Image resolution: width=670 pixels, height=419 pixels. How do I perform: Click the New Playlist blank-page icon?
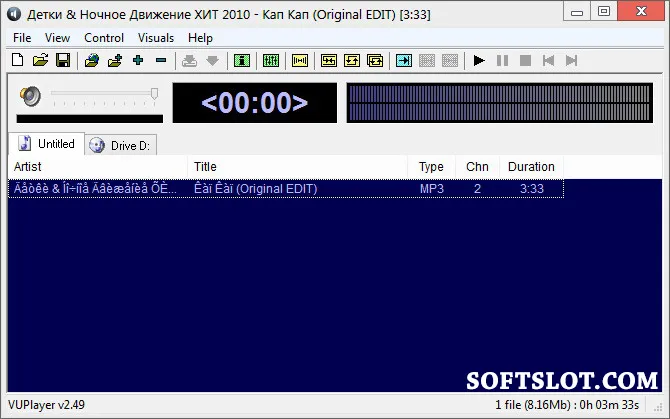coord(18,60)
